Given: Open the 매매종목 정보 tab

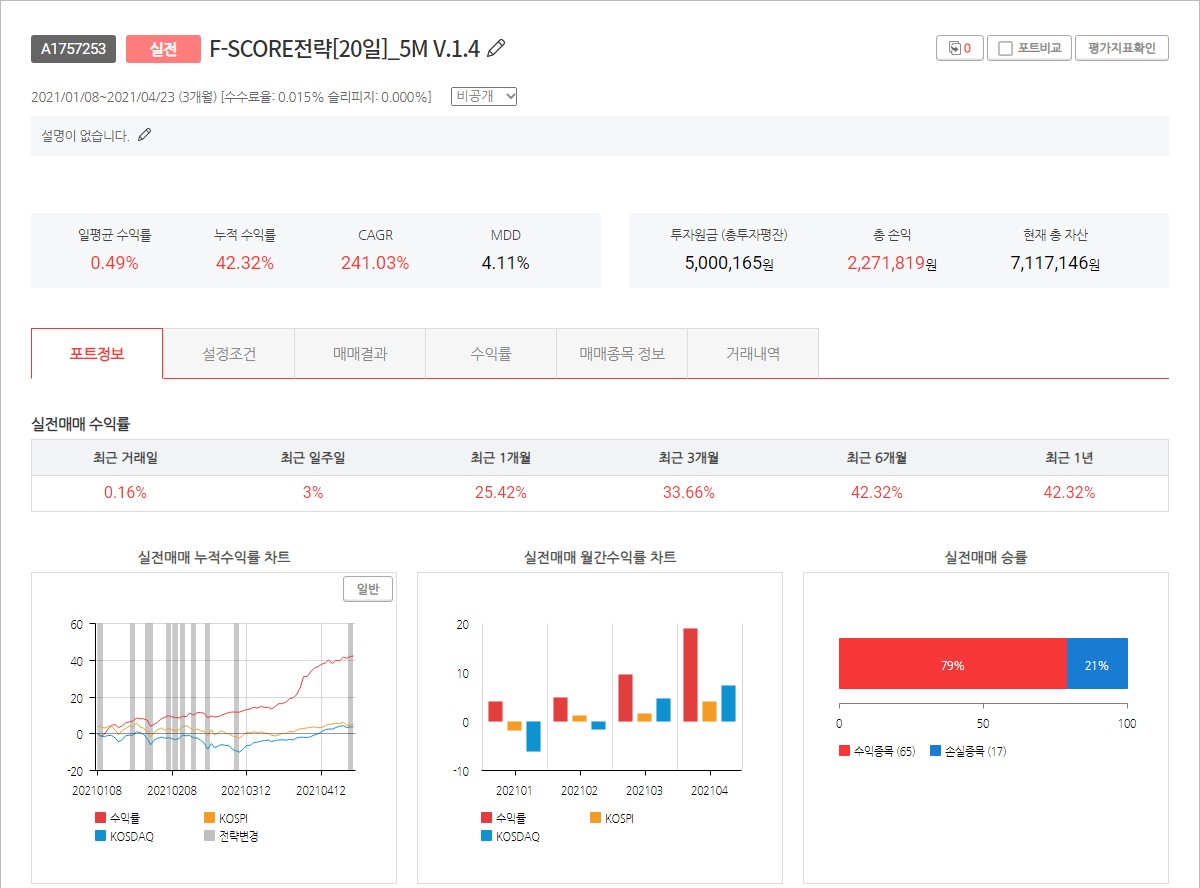Looking at the screenshot, I should click(622, 354).
